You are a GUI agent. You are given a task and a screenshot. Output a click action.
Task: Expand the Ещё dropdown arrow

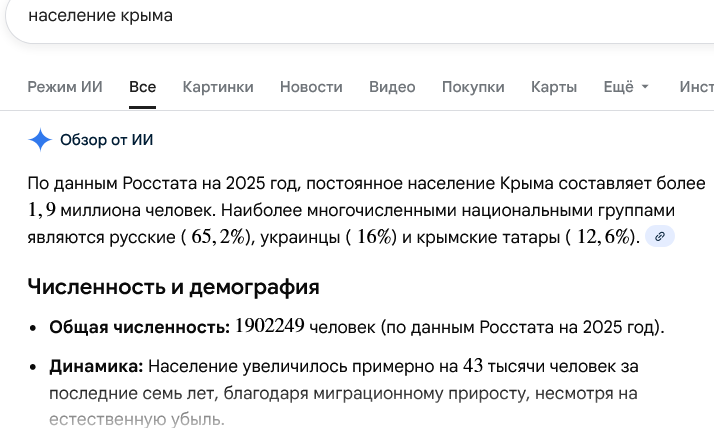tap(645, 87)
